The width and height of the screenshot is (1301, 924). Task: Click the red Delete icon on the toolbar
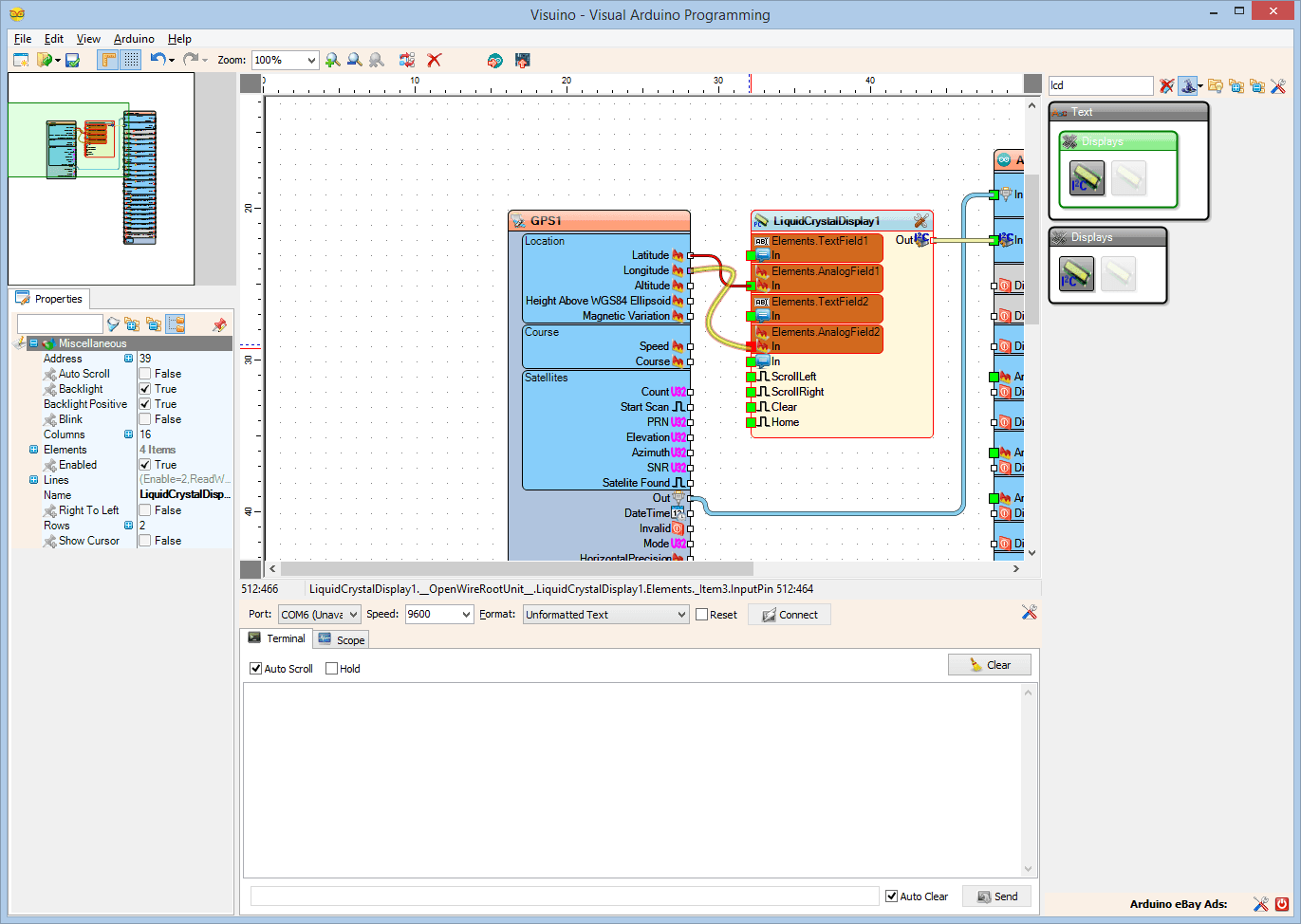point(434,60)
